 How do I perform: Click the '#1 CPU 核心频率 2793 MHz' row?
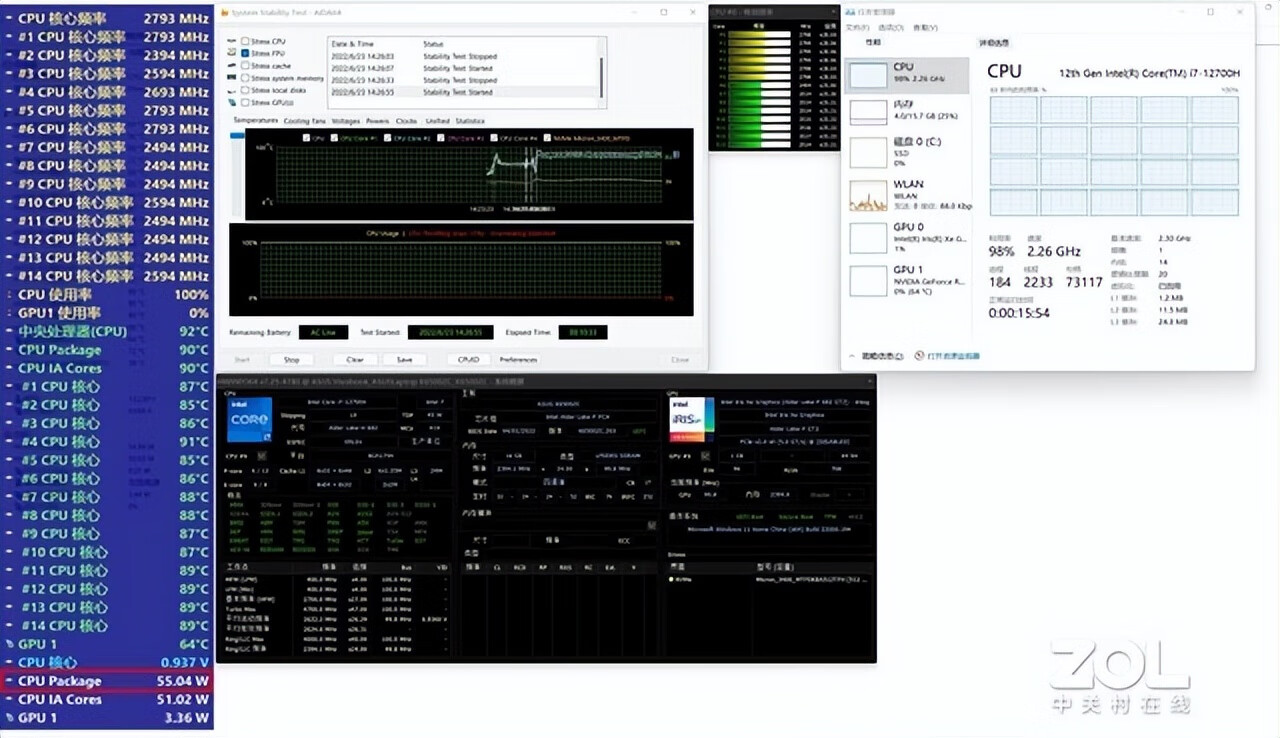(107, 37)
